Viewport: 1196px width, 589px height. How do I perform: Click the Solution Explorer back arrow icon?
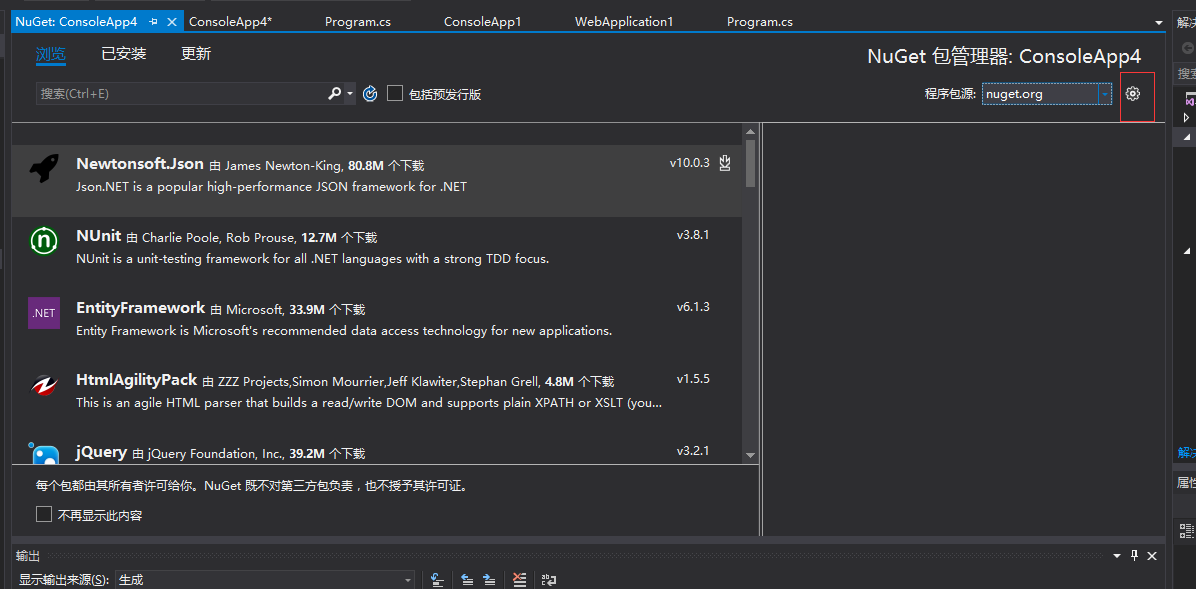click(1188, 48)
